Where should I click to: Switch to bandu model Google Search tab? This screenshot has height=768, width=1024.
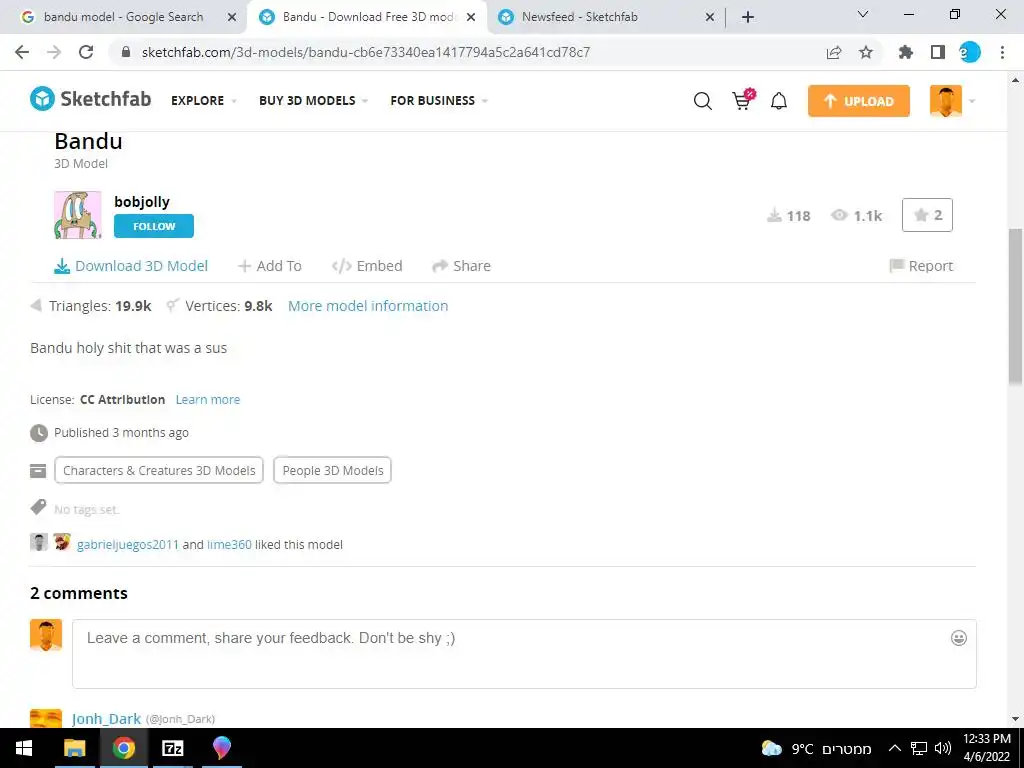tap(123, 17)
